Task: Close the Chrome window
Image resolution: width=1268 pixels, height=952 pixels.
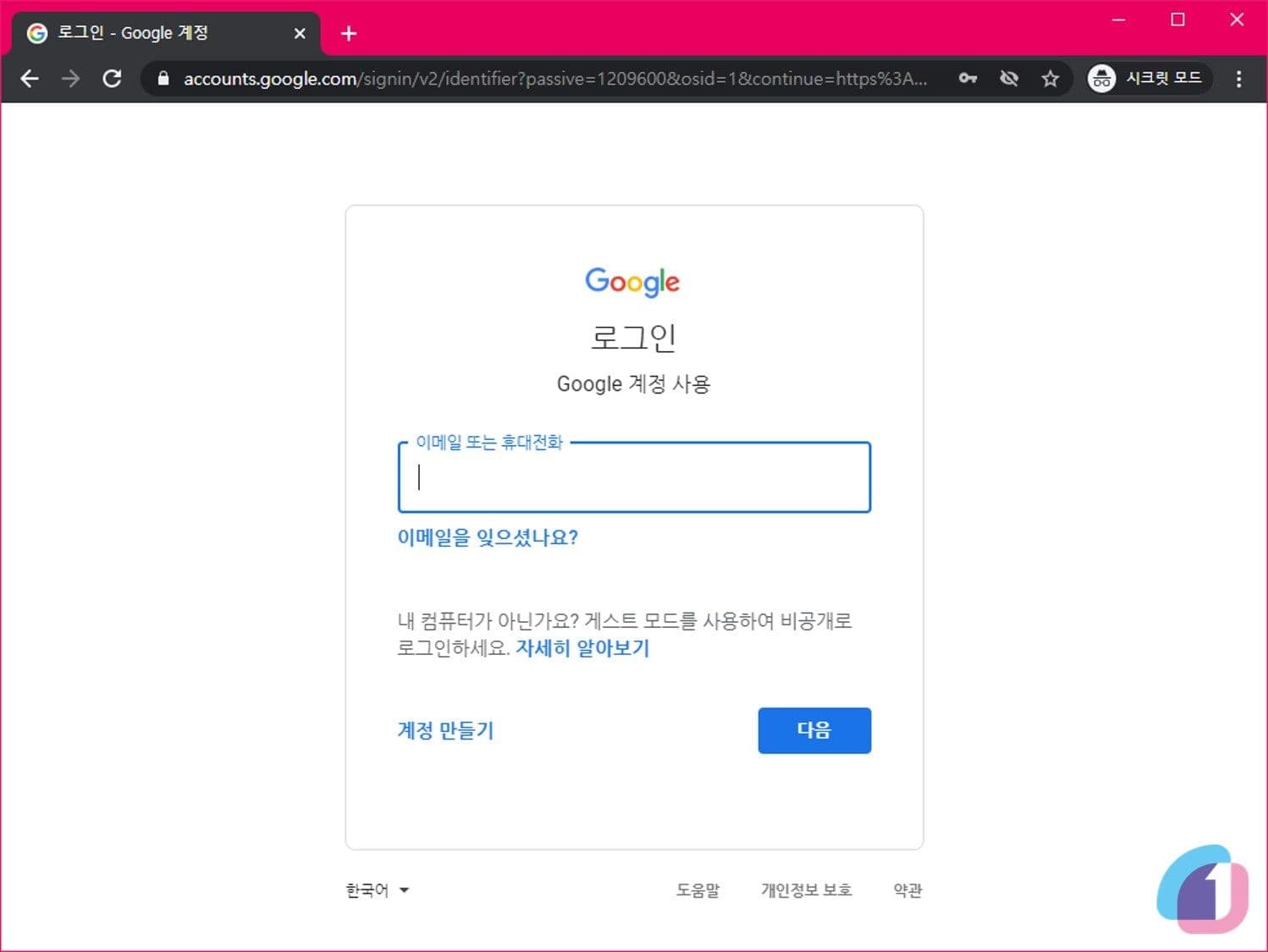Action: (1237, 19)
